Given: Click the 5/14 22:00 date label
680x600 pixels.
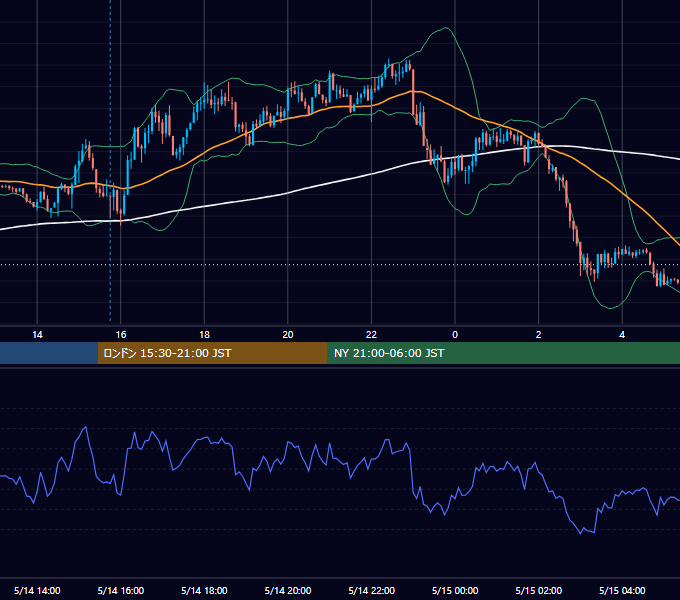Looking at the screenshot, I should (372, 590).
